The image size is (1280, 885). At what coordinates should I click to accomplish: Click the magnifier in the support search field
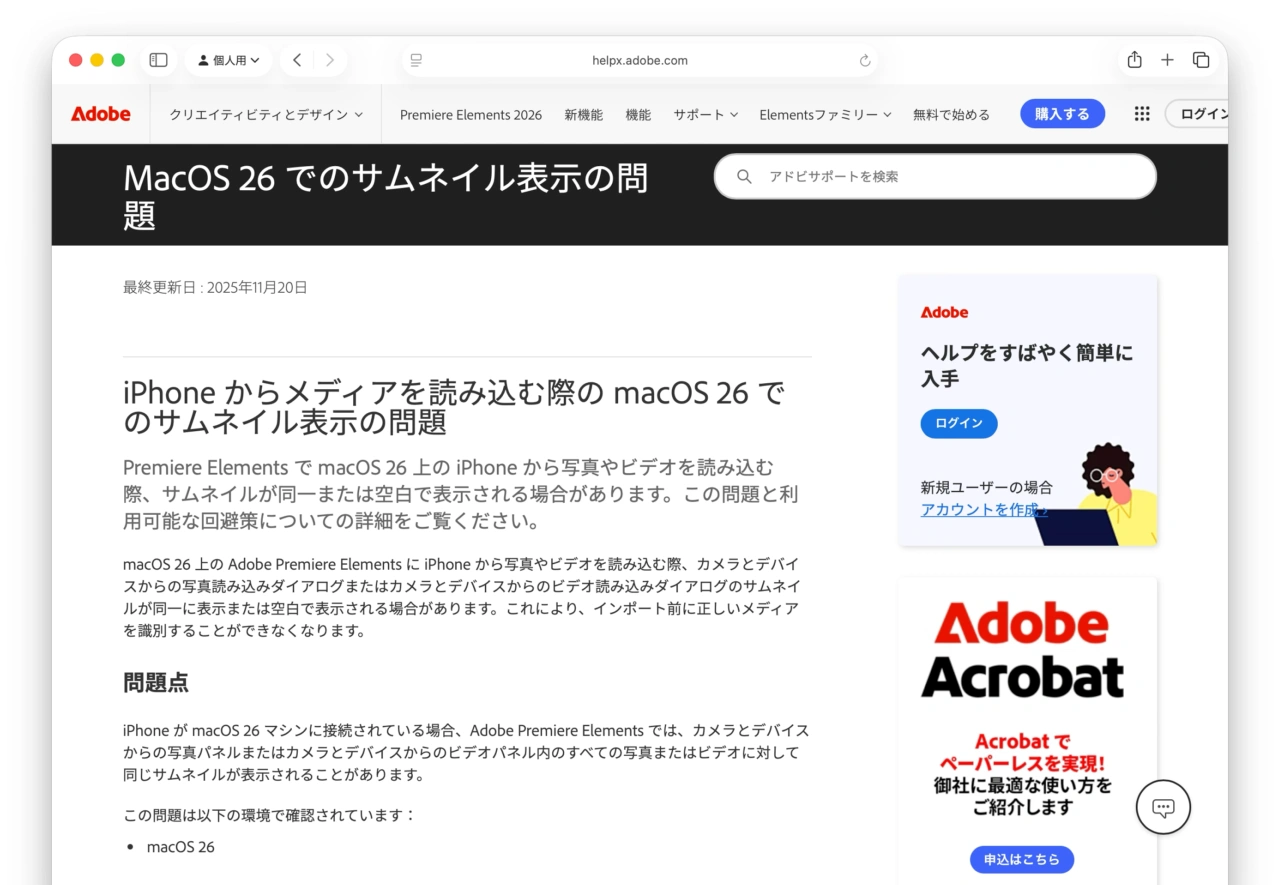pyautogui.click(x=744, y=176)
